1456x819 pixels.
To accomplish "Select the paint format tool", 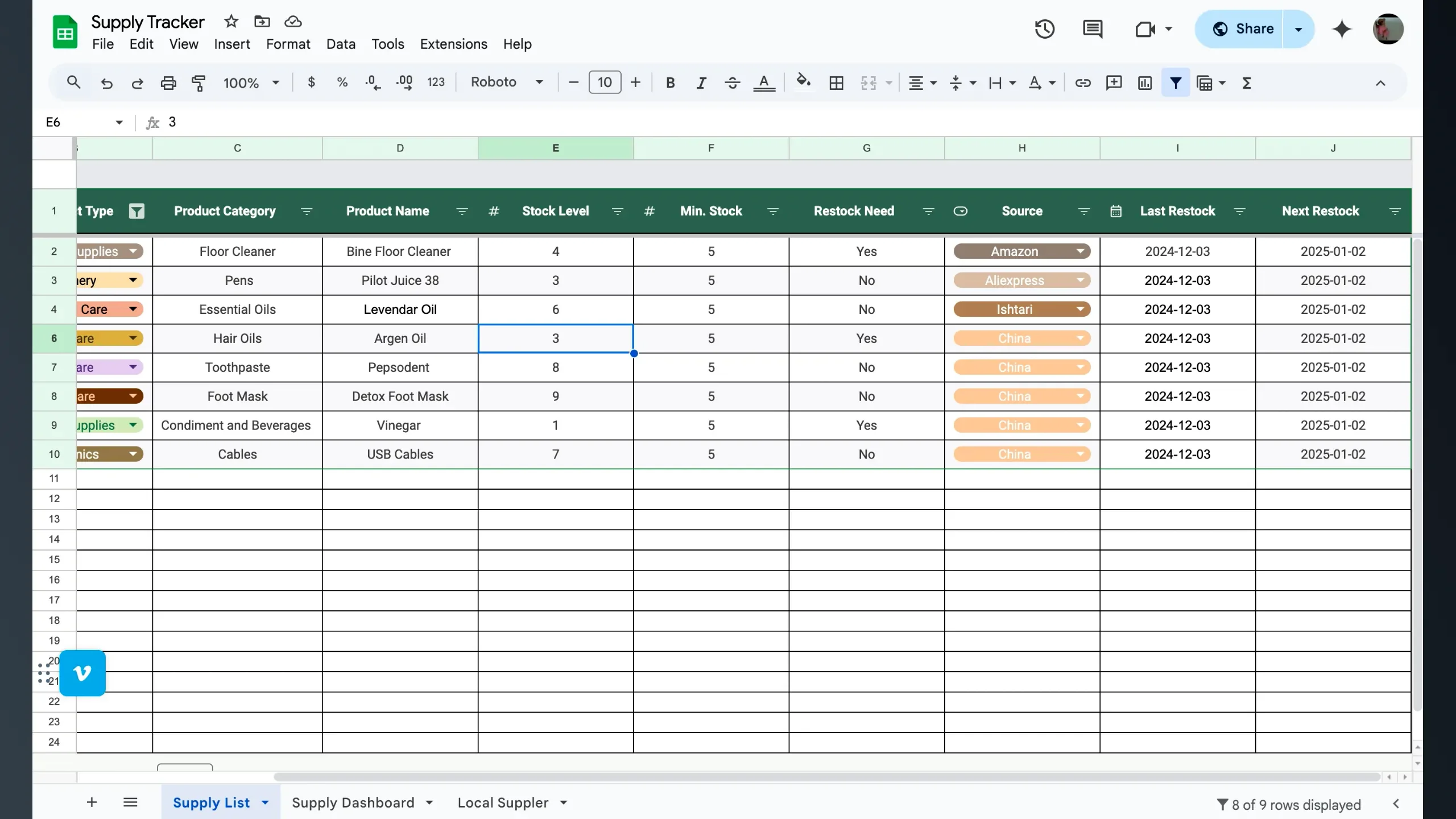I will tap(198, 83).
